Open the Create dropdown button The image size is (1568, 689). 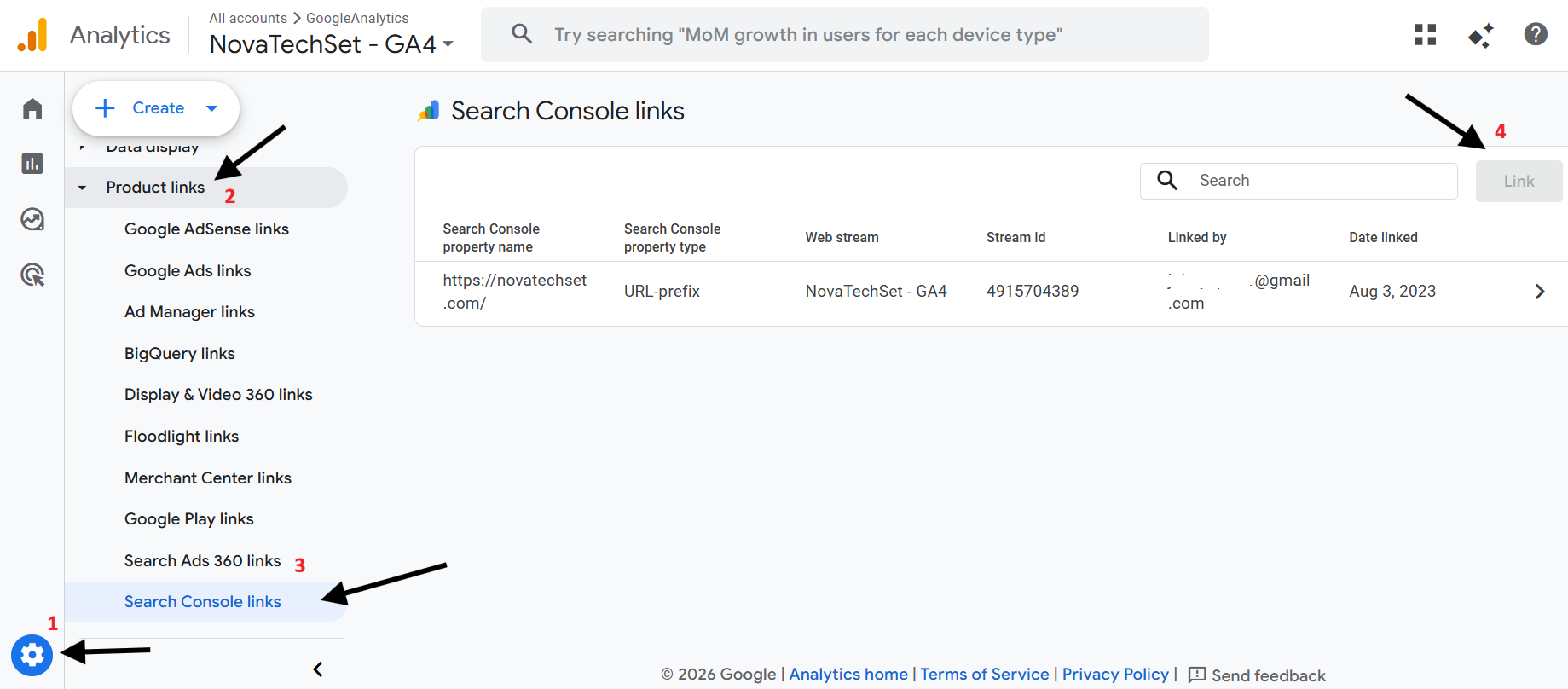pos(156,108)
